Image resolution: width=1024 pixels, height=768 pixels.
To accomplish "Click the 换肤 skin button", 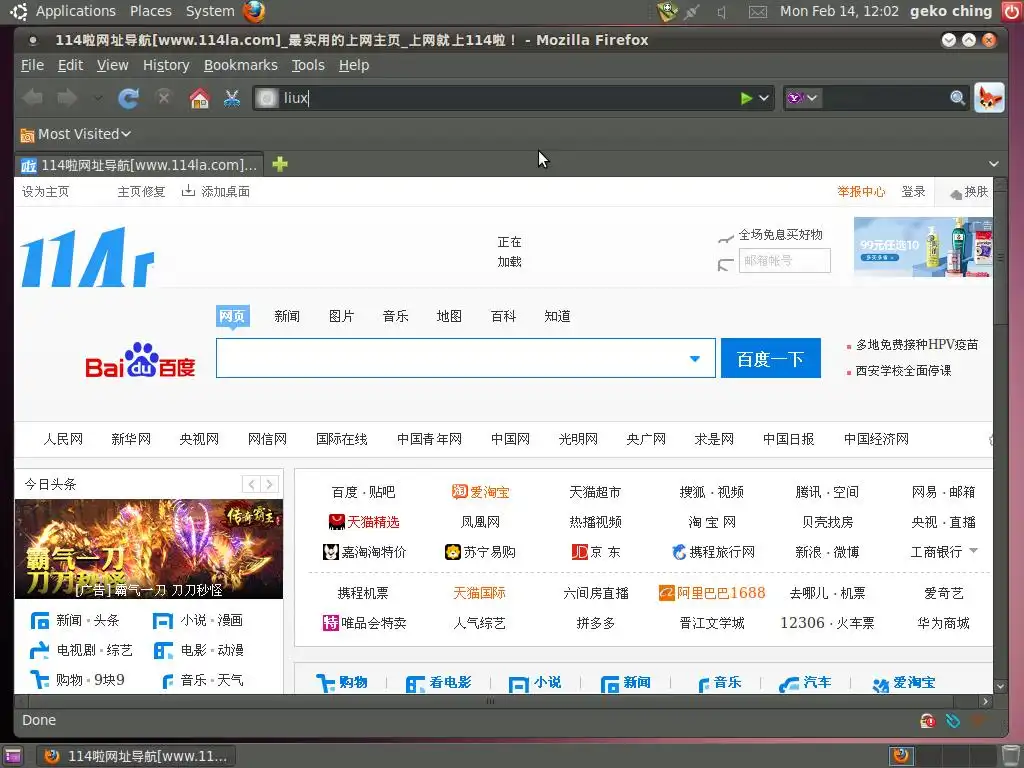I will click(969, 192).
